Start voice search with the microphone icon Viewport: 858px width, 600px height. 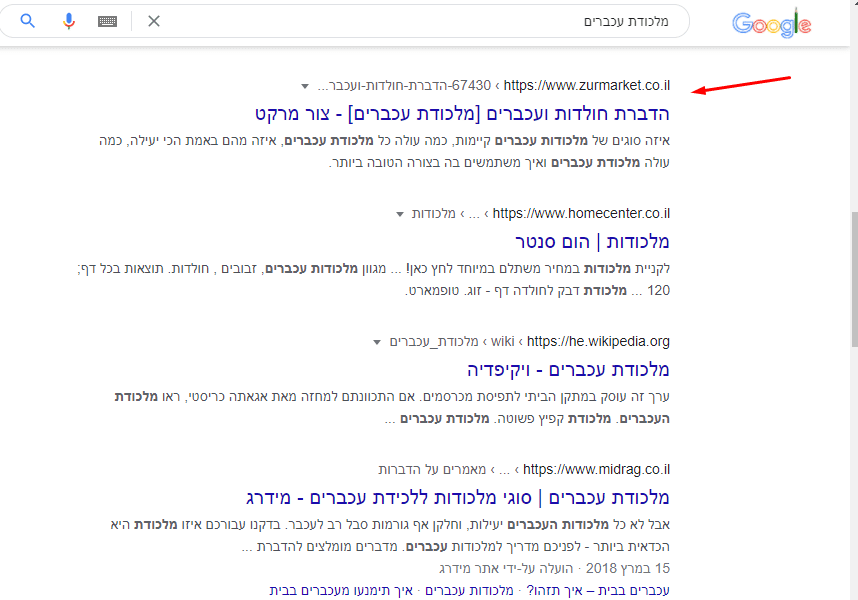click(68, 21)
